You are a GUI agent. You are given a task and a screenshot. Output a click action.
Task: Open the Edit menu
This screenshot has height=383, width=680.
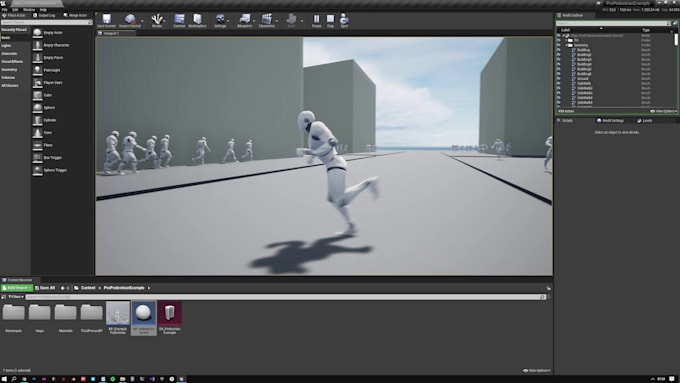[x=15, y=10]
